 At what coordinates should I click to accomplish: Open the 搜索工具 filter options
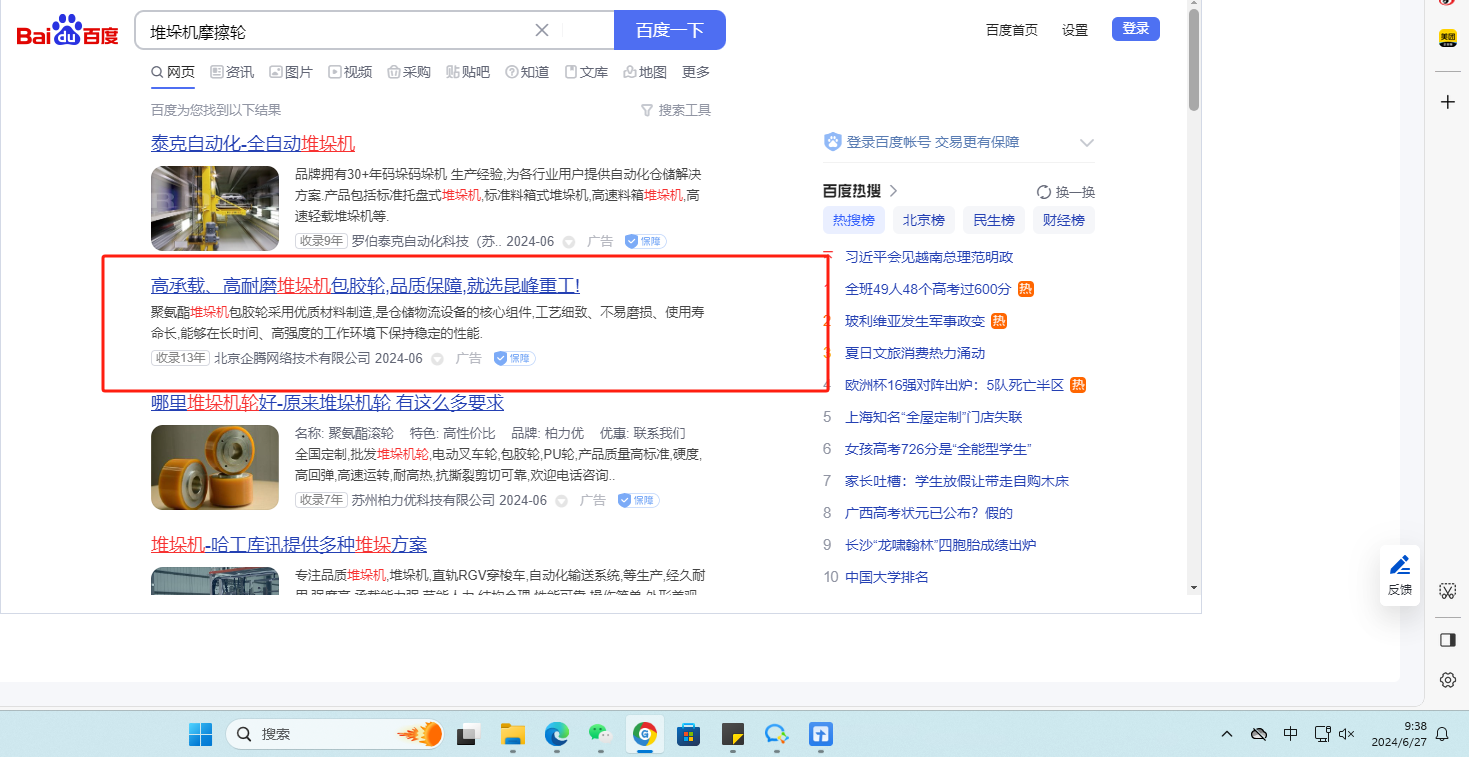tap(676, 110)
